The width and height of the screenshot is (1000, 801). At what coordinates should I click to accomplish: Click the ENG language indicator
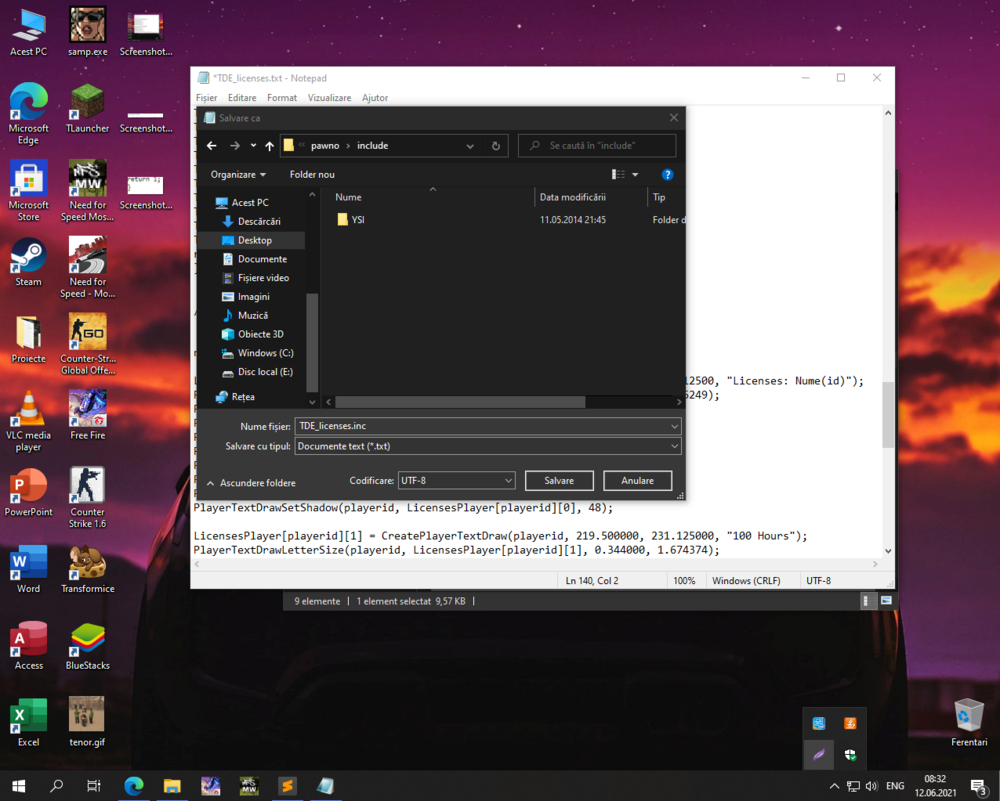[895, 786]
